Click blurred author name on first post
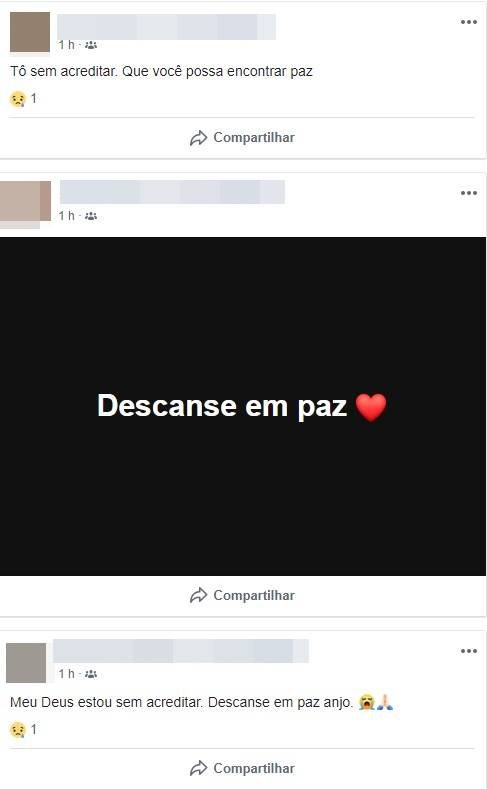The width and height of the screenshot is (487, 789). (x=167, y=27)
